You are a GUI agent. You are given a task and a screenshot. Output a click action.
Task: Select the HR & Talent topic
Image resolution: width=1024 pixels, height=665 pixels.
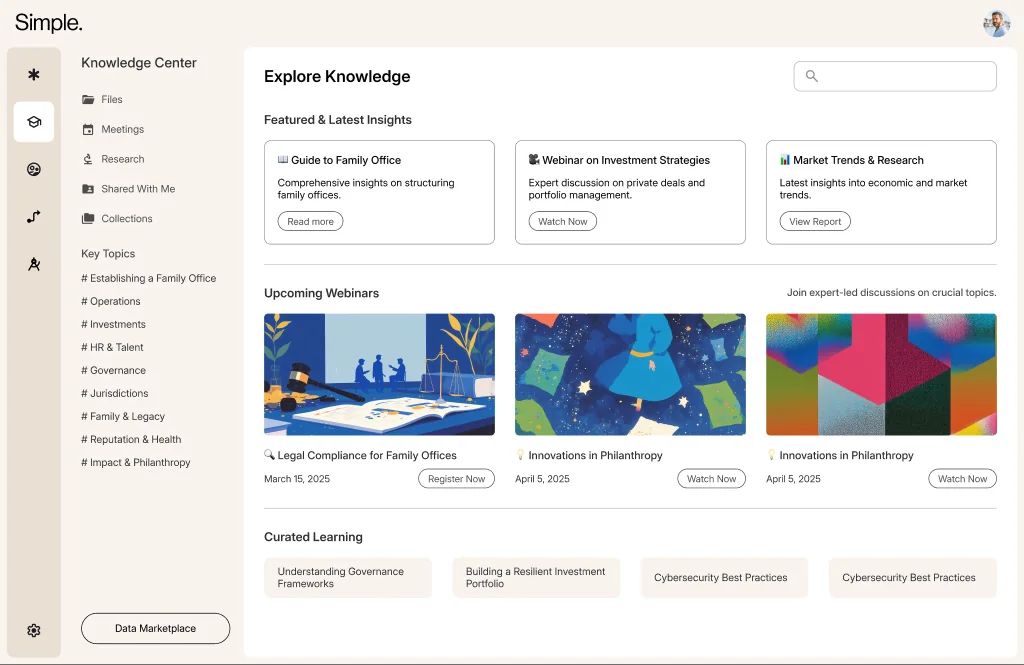tap(112, 348)
